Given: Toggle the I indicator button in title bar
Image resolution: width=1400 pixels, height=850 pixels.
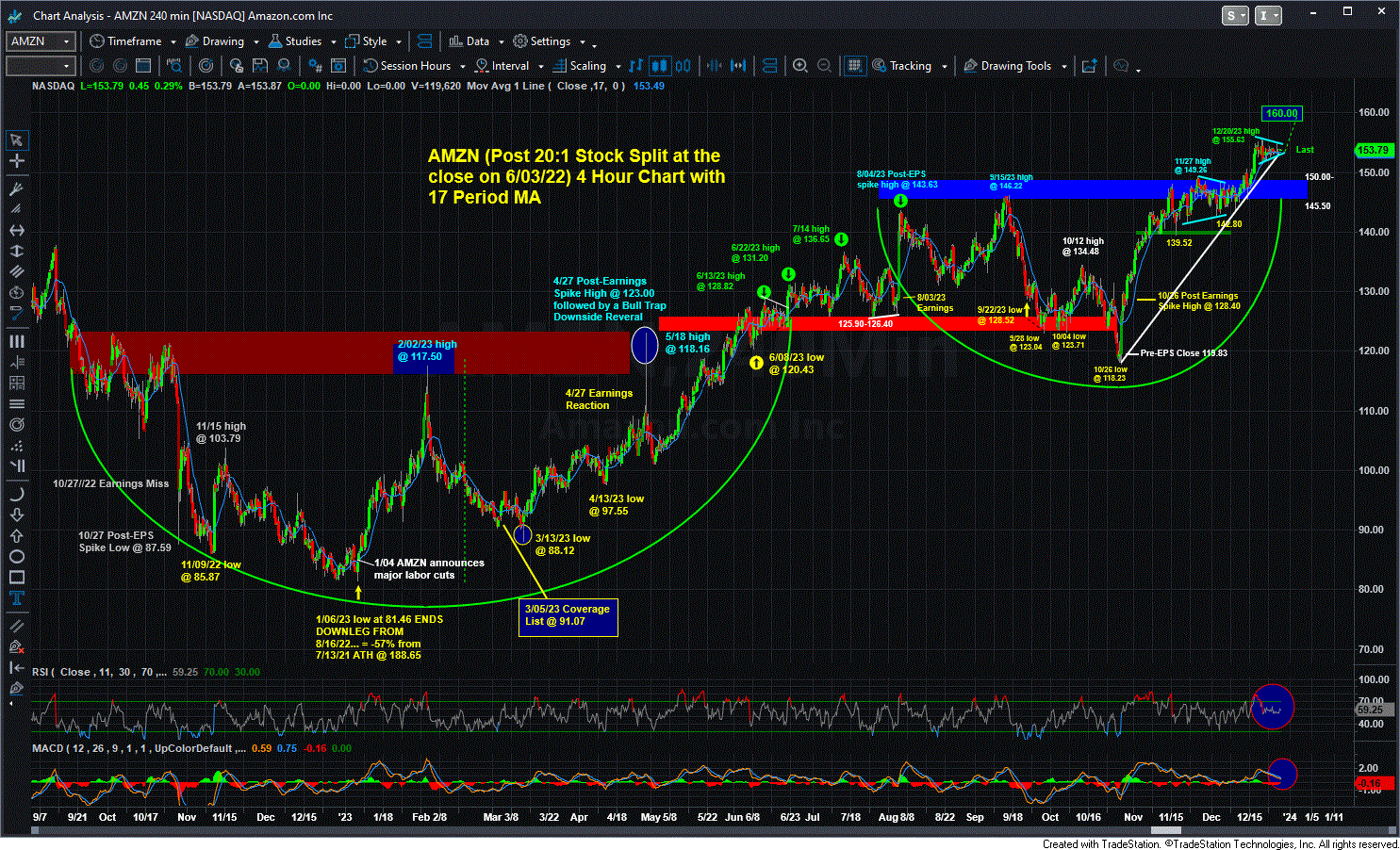Looking at the screenshot, I should [x=1269, y=15].
